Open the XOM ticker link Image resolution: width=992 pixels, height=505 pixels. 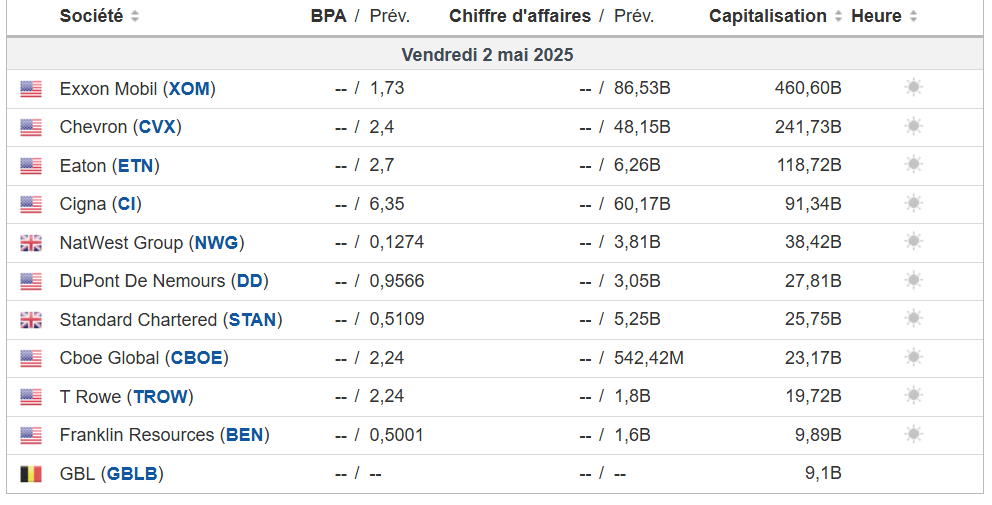189,88
